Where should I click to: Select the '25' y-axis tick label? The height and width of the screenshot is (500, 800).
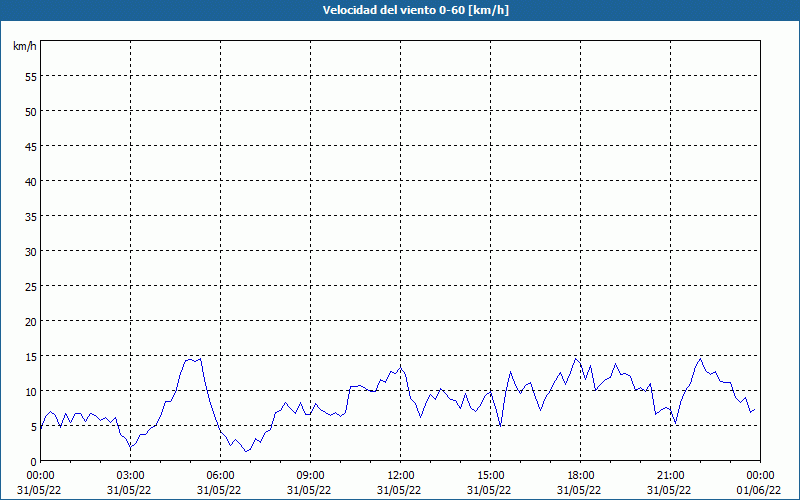(31, 286)
